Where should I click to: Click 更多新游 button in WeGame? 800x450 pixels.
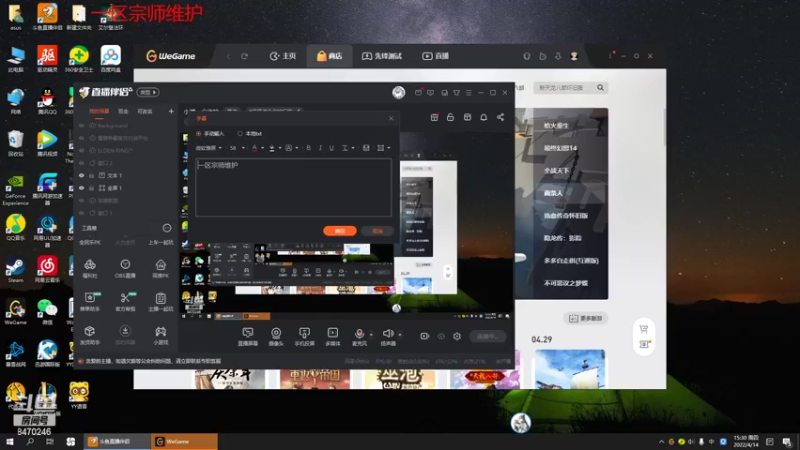tap(585, 318)
